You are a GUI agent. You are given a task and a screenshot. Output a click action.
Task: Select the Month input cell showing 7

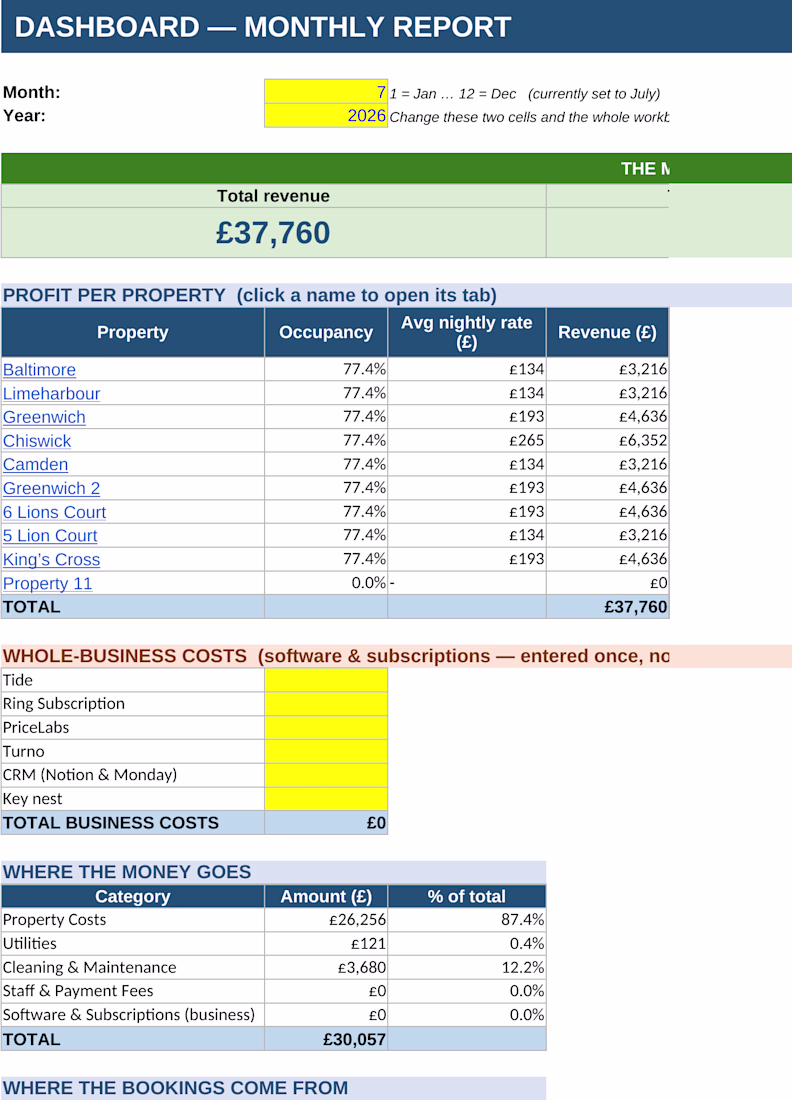(325, 92)
